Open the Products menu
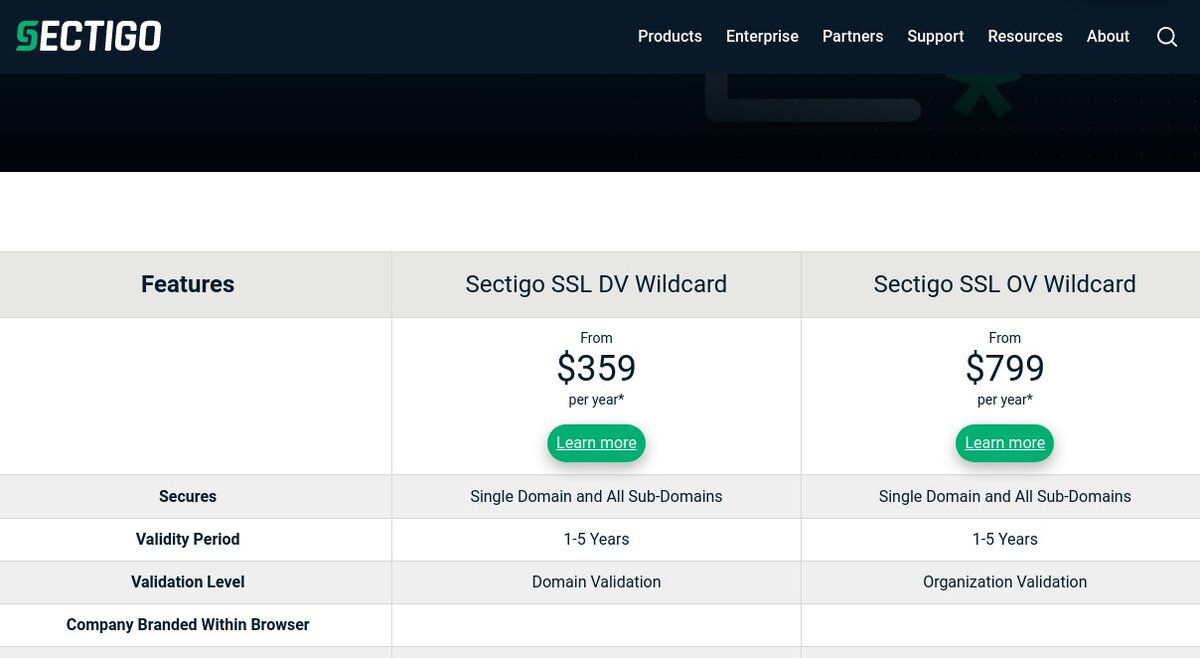Screen dimensions: 1200x658 (x=670, y=36)
